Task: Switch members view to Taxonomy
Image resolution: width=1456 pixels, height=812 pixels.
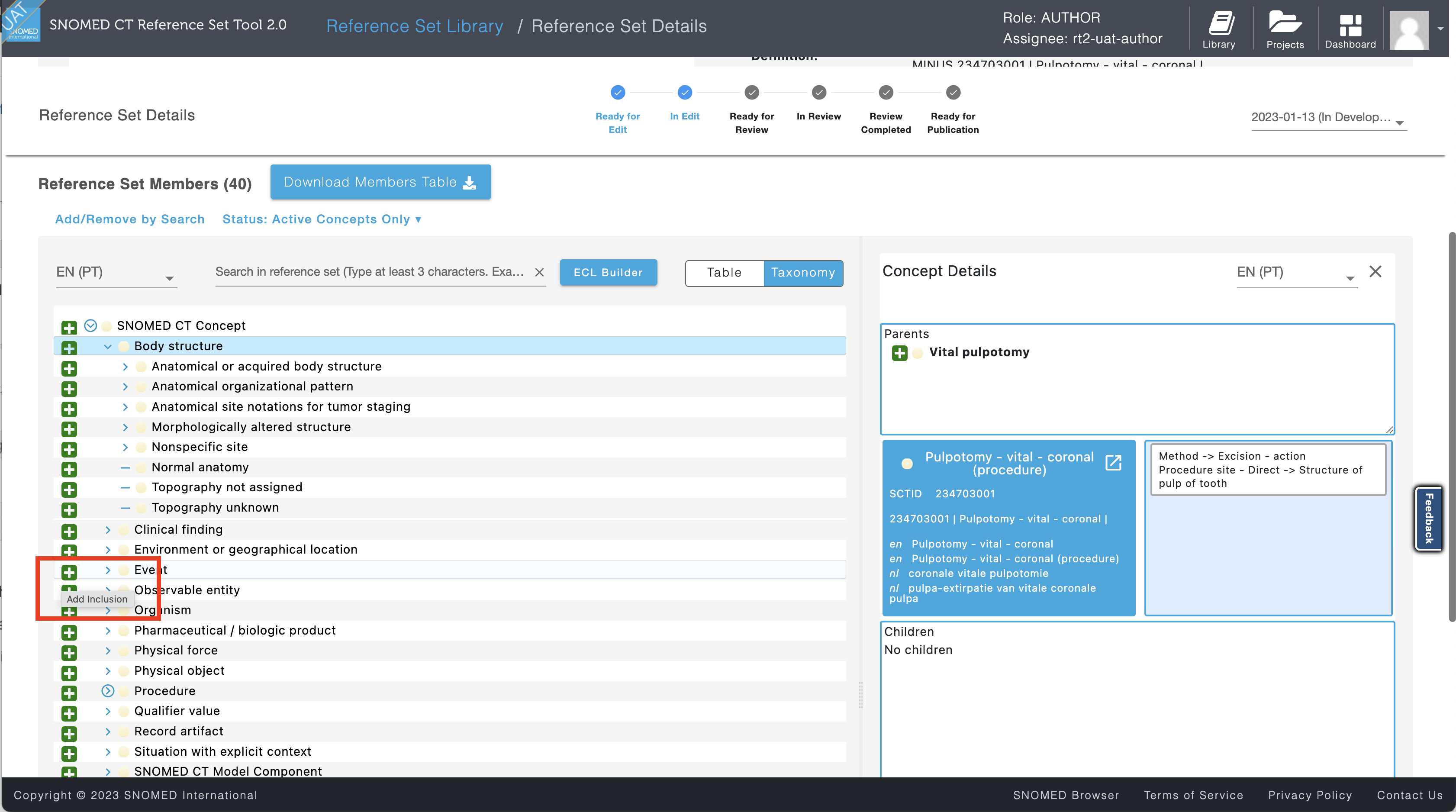Action: click(803, 273)
